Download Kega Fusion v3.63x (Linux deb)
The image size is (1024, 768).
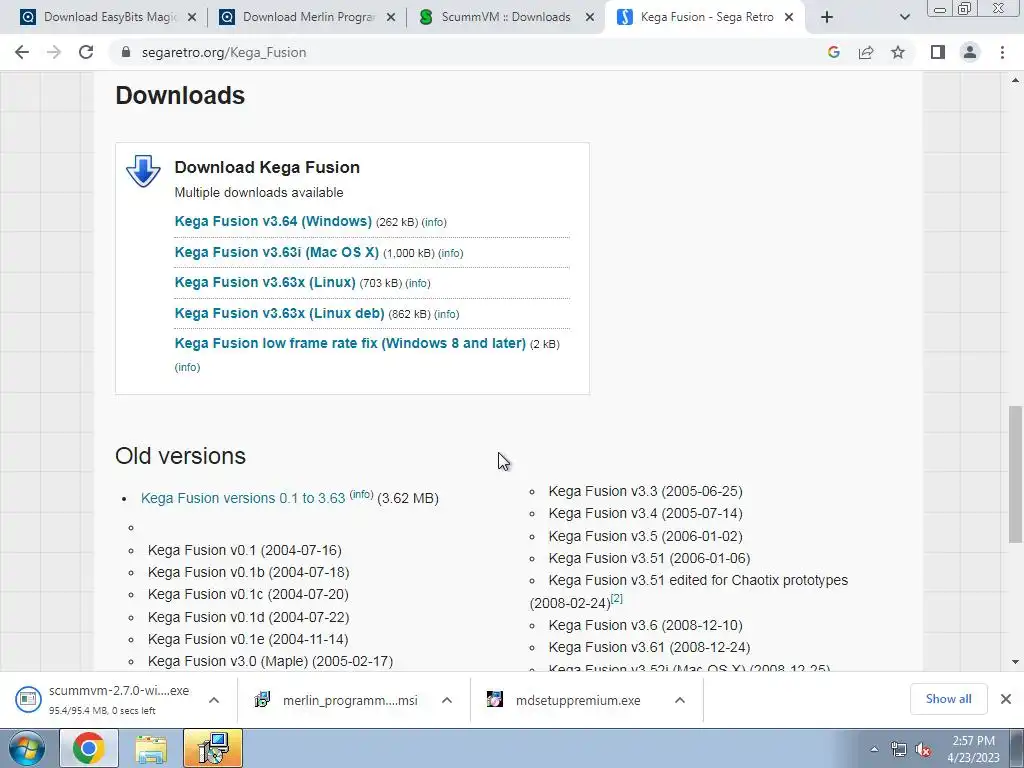pyautogui.click(x=279, y=313)
